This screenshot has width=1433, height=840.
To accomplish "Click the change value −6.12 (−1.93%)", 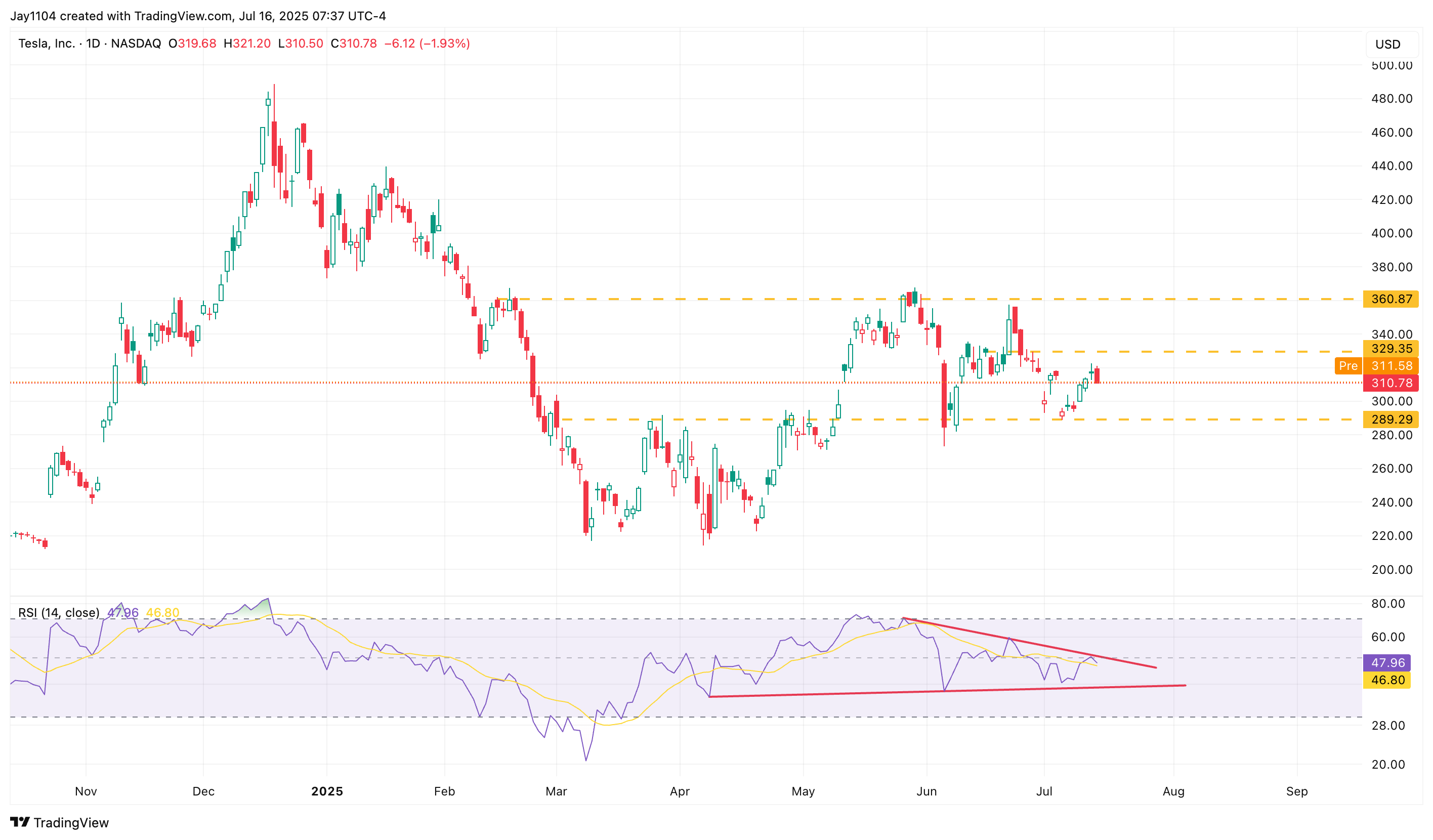I will (x=427, y=43).
